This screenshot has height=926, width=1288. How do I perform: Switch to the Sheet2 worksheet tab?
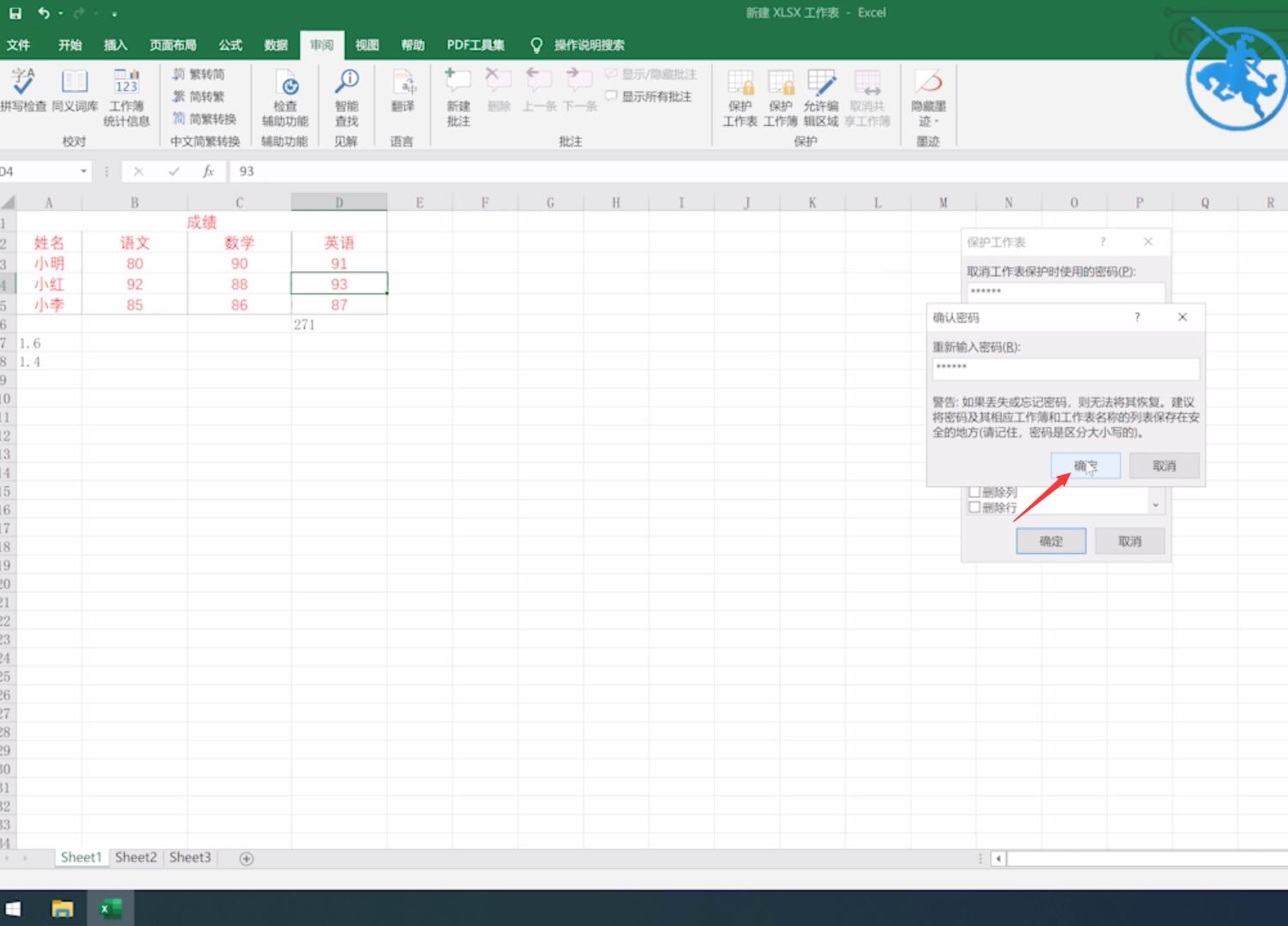click(135, 857)
